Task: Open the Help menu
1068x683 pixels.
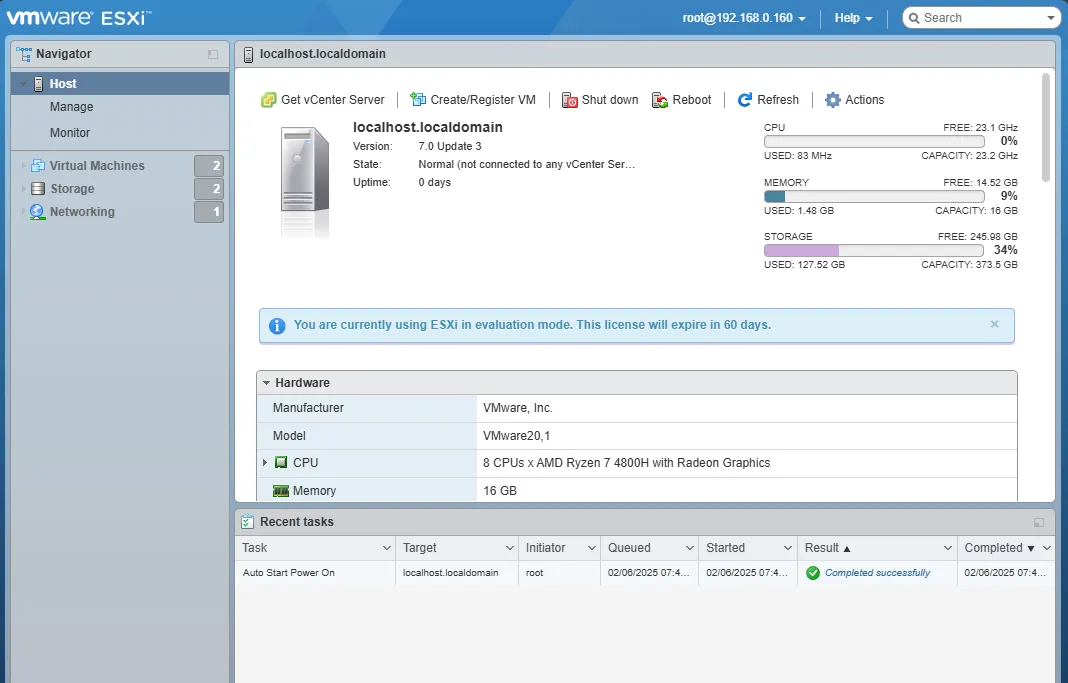Action: (x=853, y=18)
